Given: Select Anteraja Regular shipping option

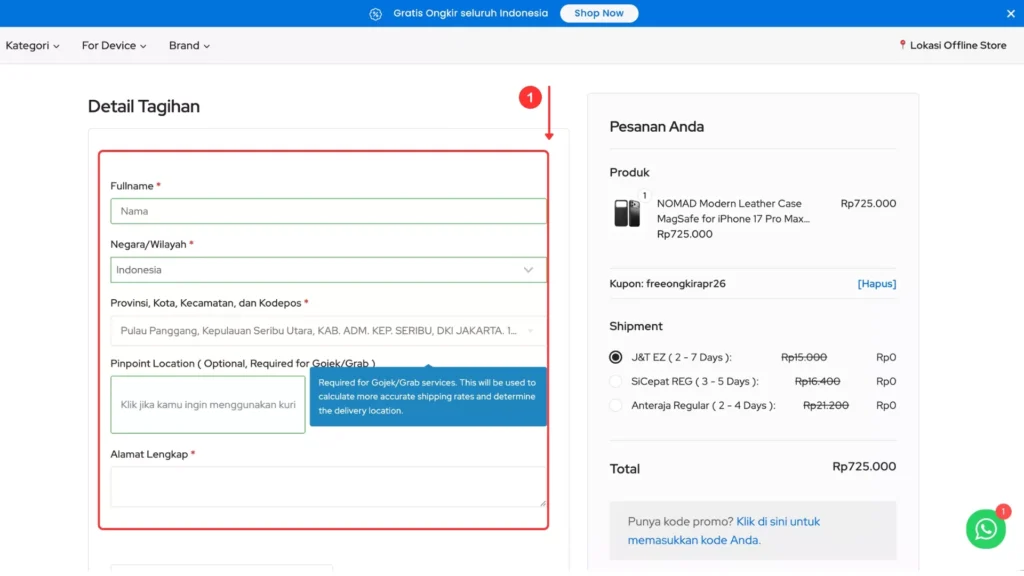Looking at the screenshot, I should (x=615, y=406).
